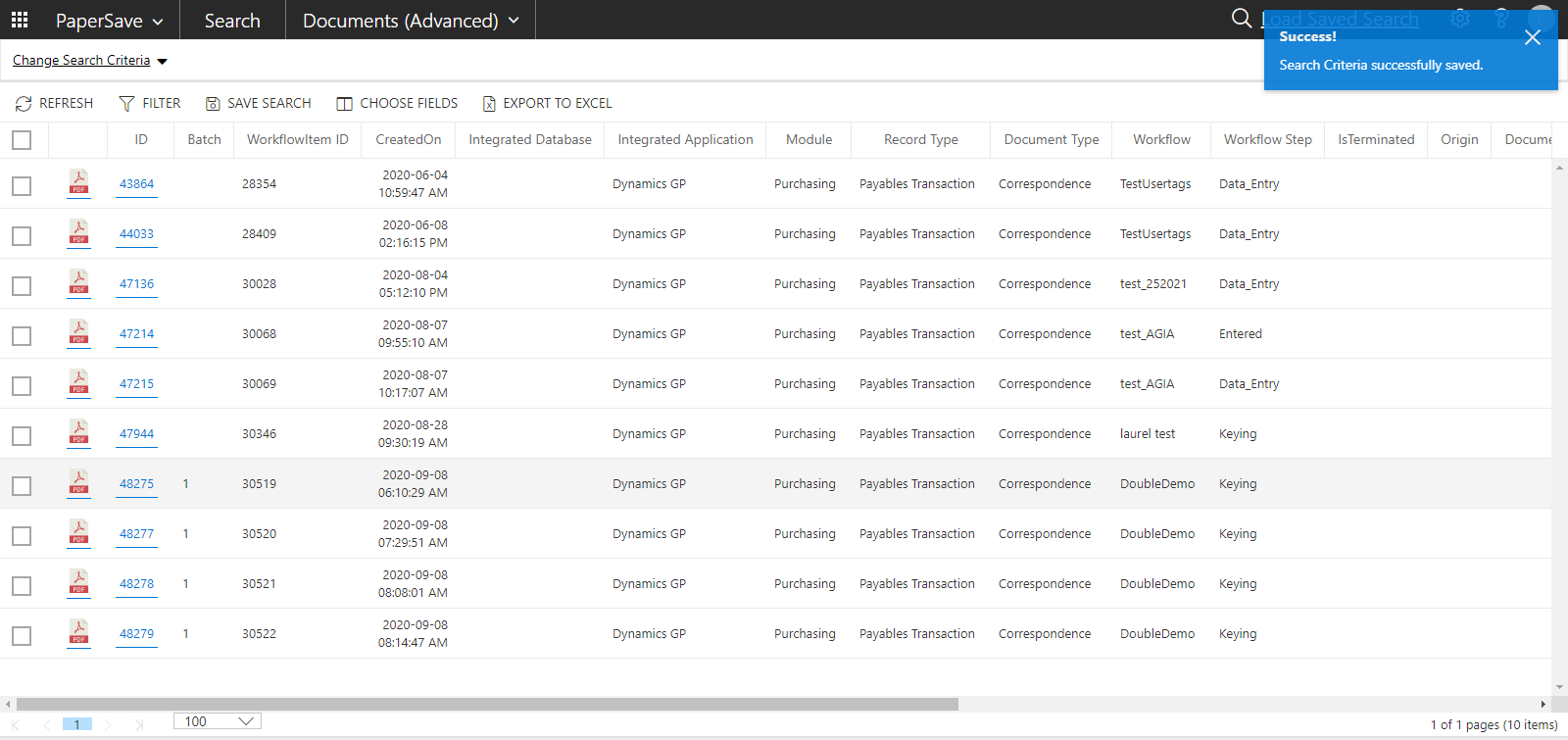Open PDF icon for document 43864
This screenshot has width=1568, height=740.
click(x=78, y=183)
